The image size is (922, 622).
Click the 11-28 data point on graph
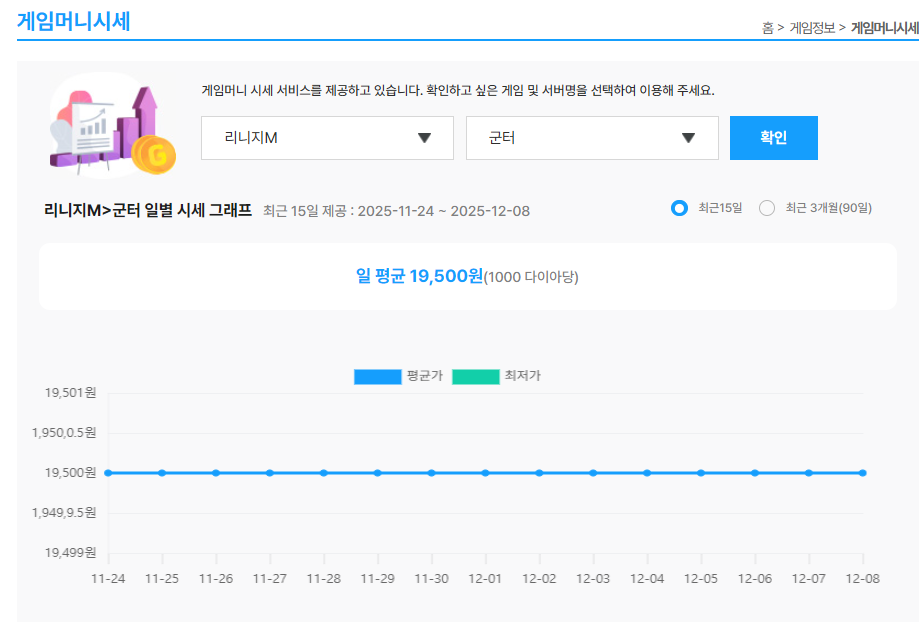click(324, 473)
